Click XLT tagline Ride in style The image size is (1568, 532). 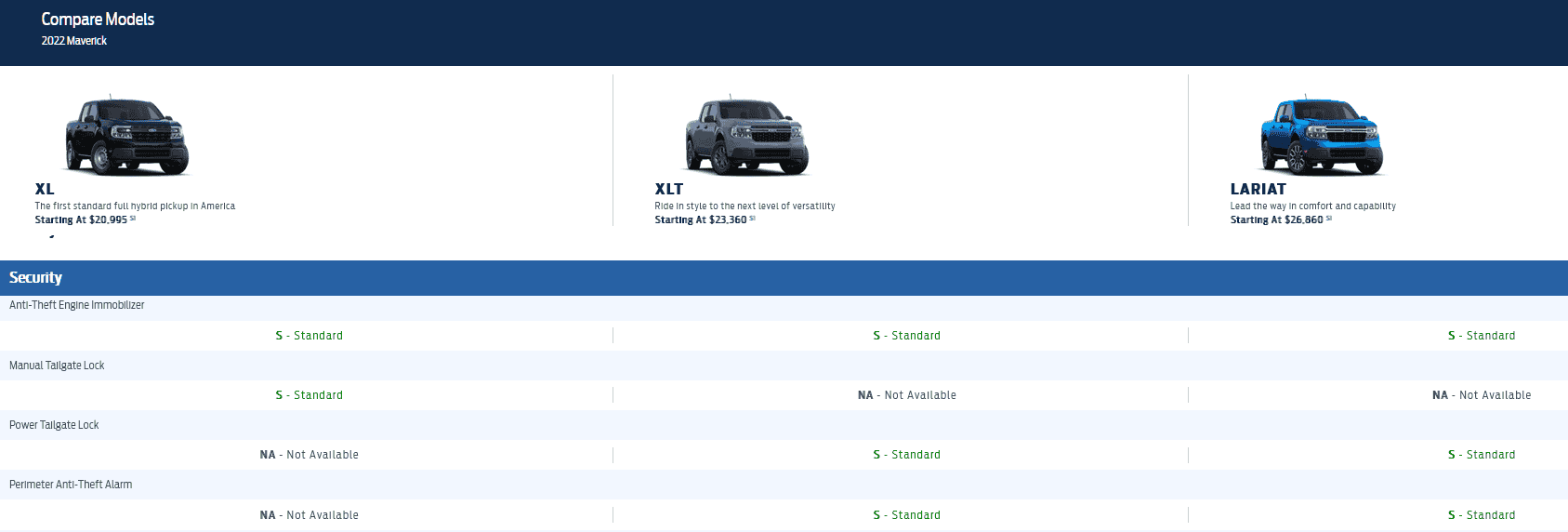[744, 206]
